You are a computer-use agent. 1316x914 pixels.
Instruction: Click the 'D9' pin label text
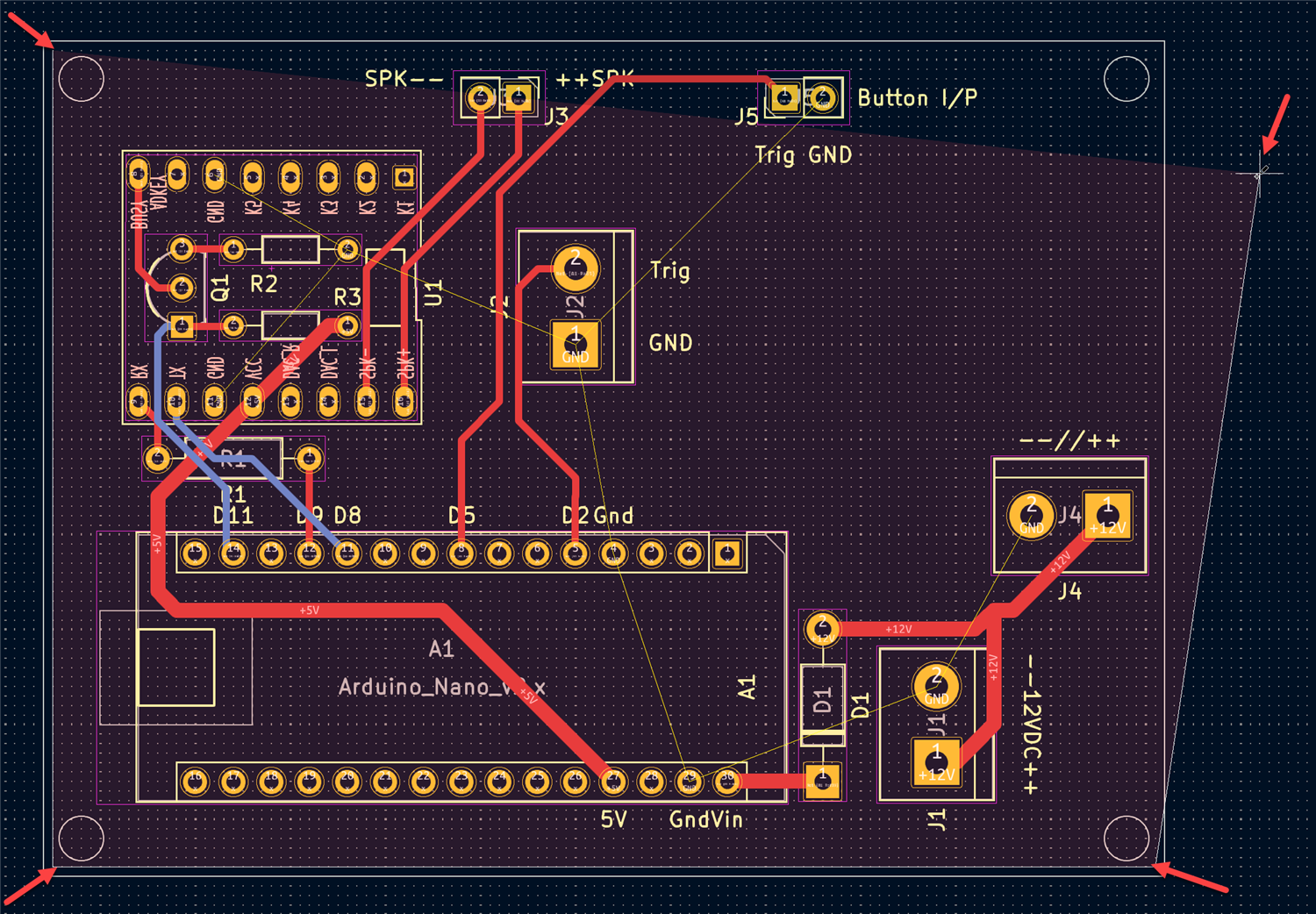pyautogui.click(x=310, y=515)
